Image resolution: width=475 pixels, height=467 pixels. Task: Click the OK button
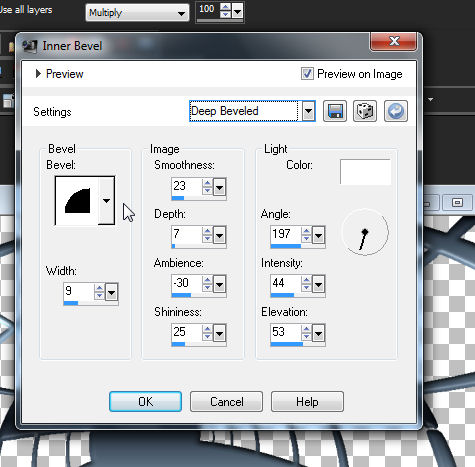(x=145, y=402)
